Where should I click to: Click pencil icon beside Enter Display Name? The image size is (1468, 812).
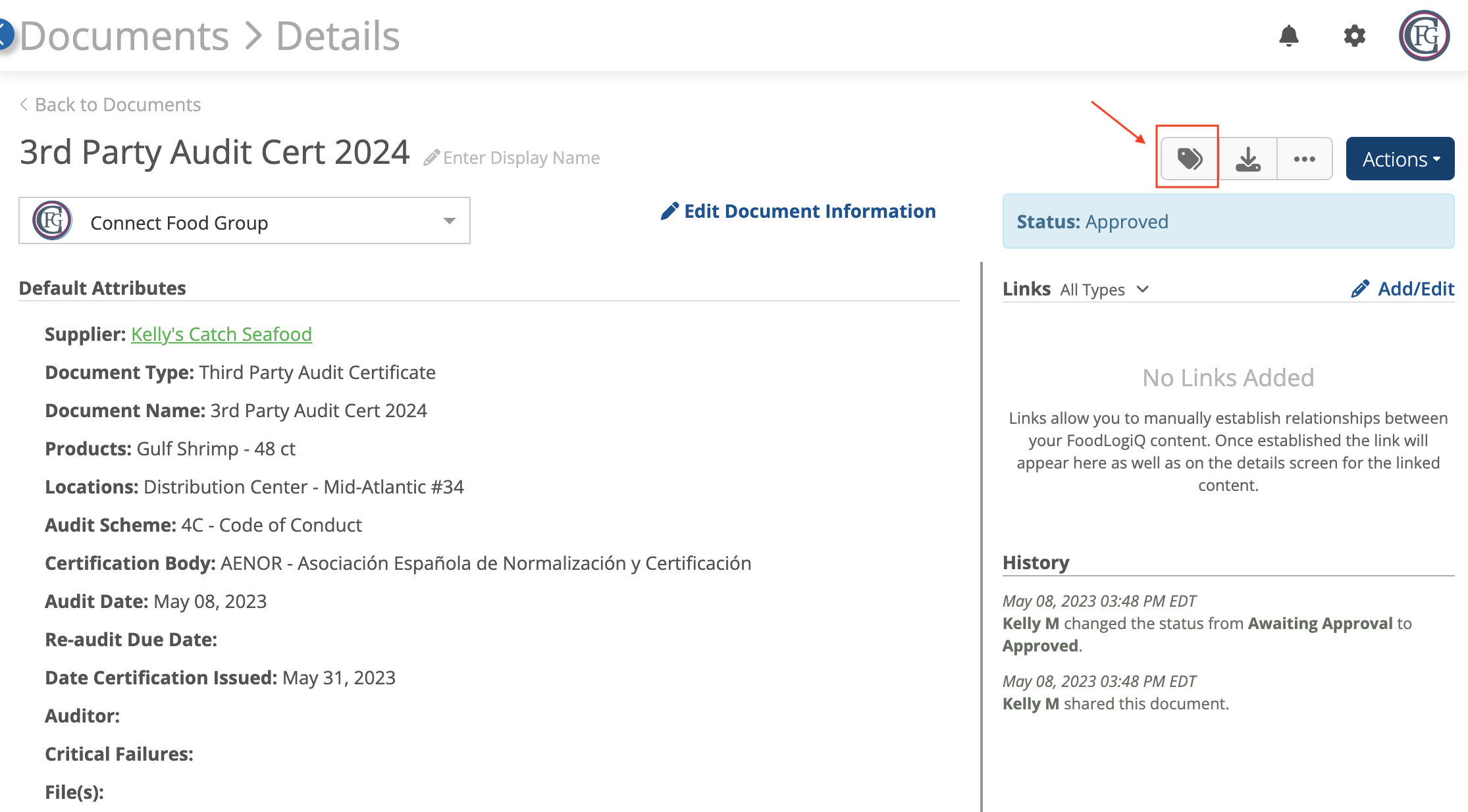[x=431, y=158]
